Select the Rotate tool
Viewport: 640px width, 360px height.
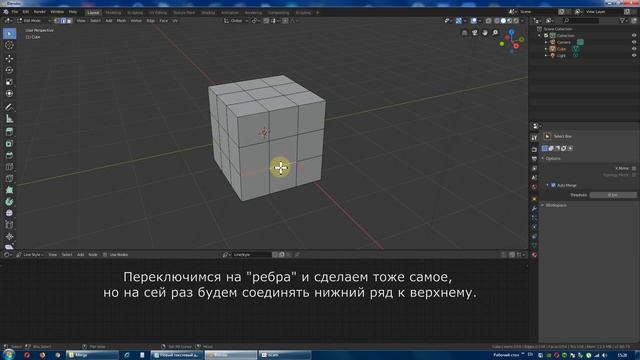9,70
